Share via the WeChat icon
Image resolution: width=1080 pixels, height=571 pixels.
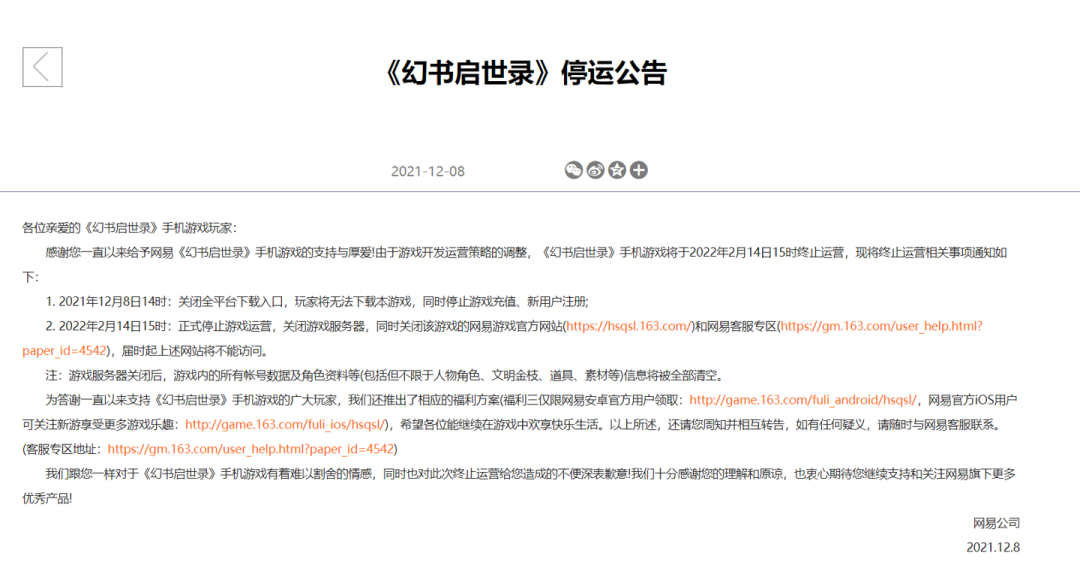tap(574, 170)
